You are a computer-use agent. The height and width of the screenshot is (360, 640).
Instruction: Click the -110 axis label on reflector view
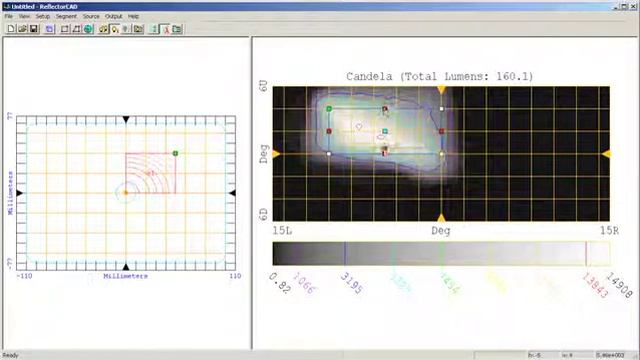[x=24, y=276]
